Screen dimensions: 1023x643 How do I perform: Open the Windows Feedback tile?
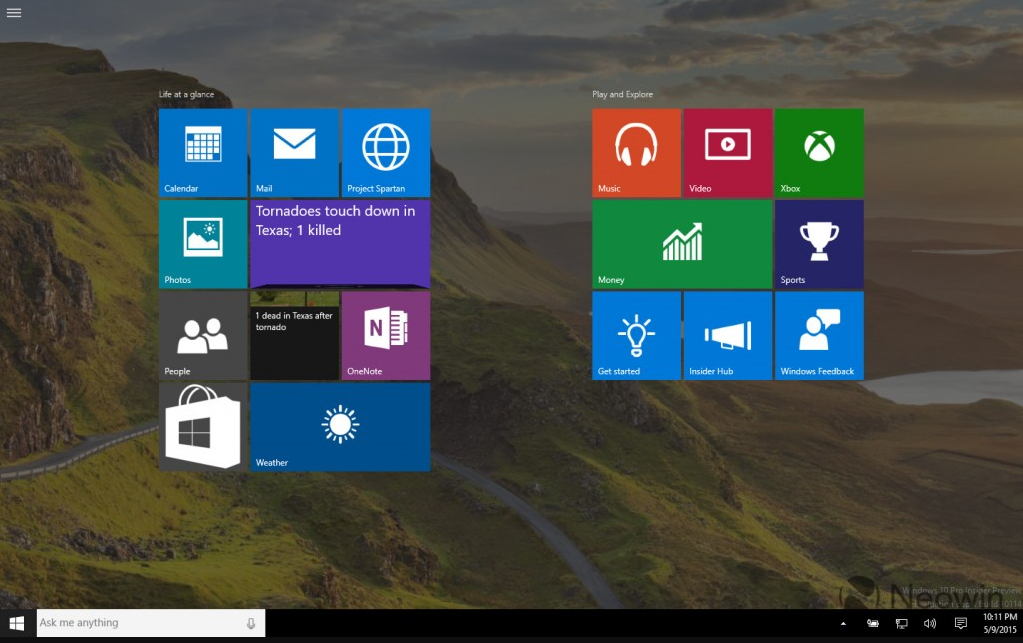click(819, 335)
